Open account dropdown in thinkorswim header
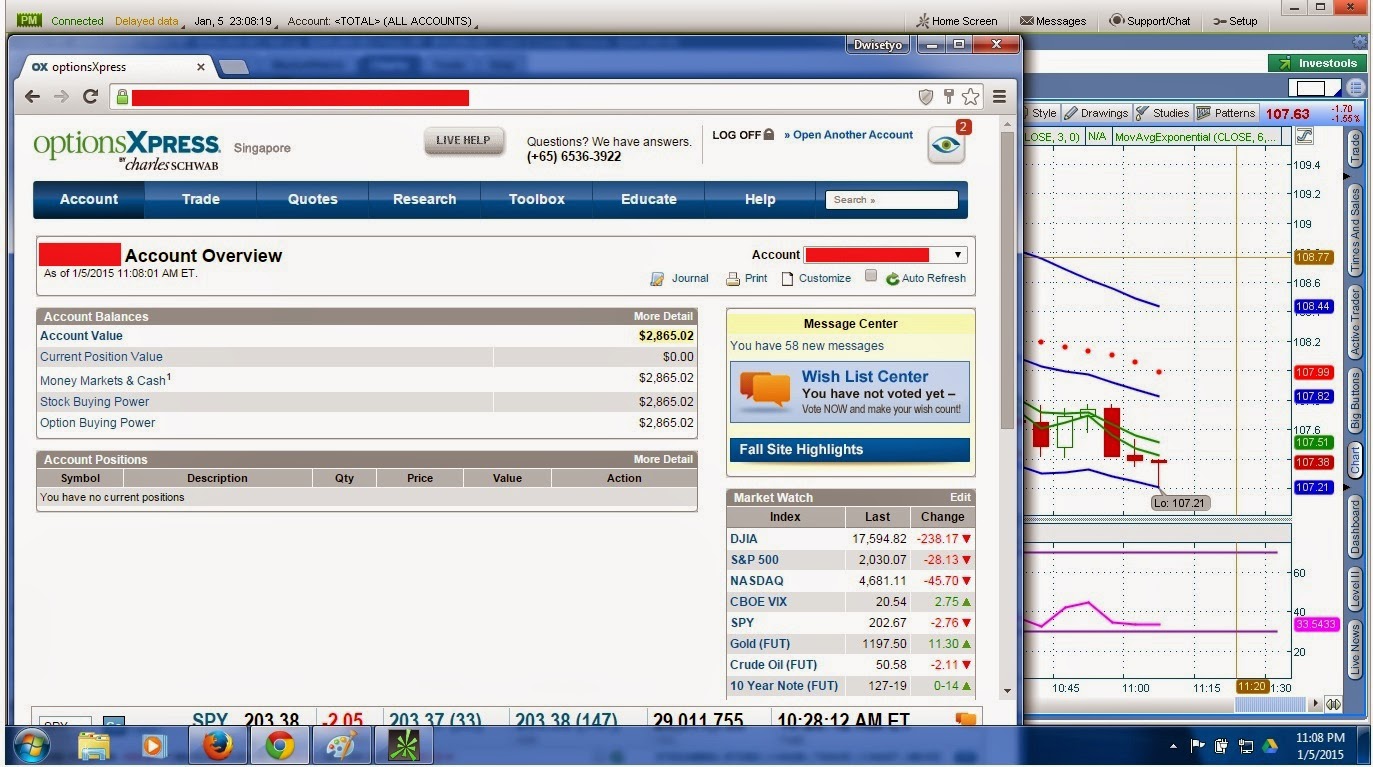The height and width of the screenshot is (767, 1373). (x=382, y=21)
